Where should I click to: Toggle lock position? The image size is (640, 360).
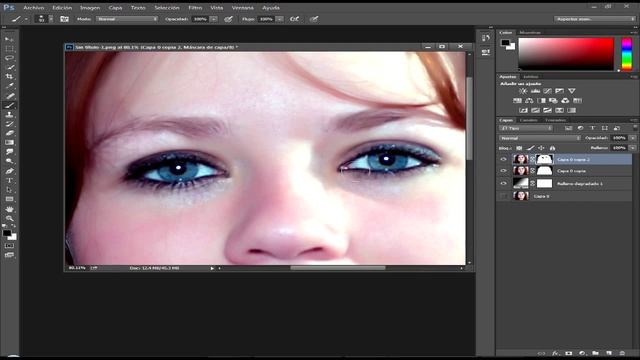coord(541,148)
